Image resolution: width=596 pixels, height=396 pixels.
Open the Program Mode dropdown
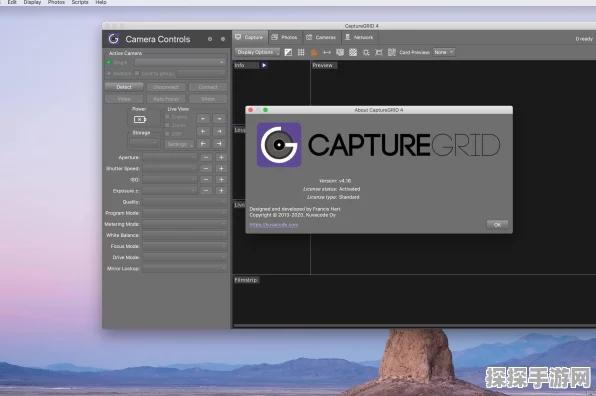point(185,213)
